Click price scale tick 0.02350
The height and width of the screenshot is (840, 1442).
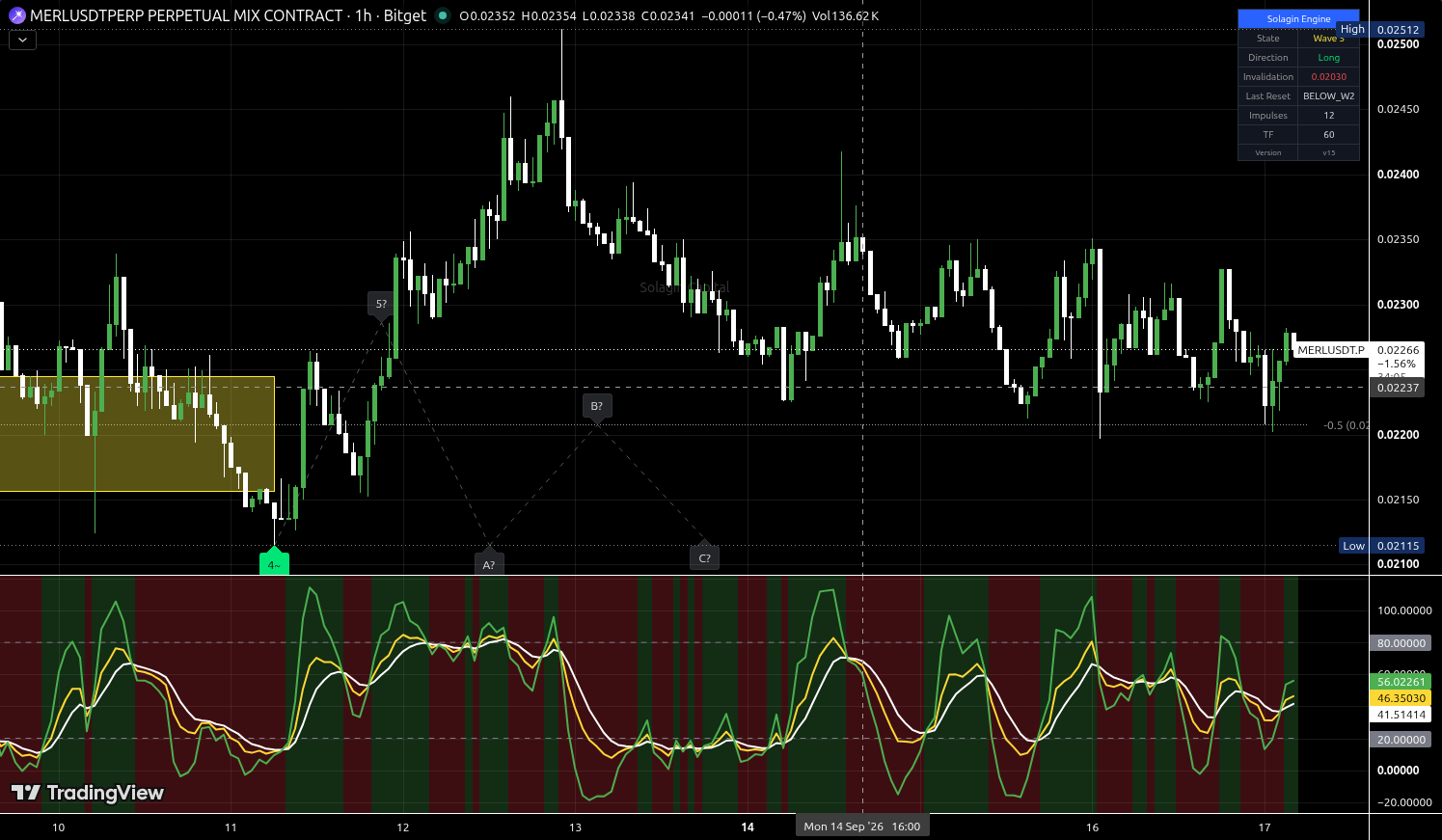point(1398,239)
